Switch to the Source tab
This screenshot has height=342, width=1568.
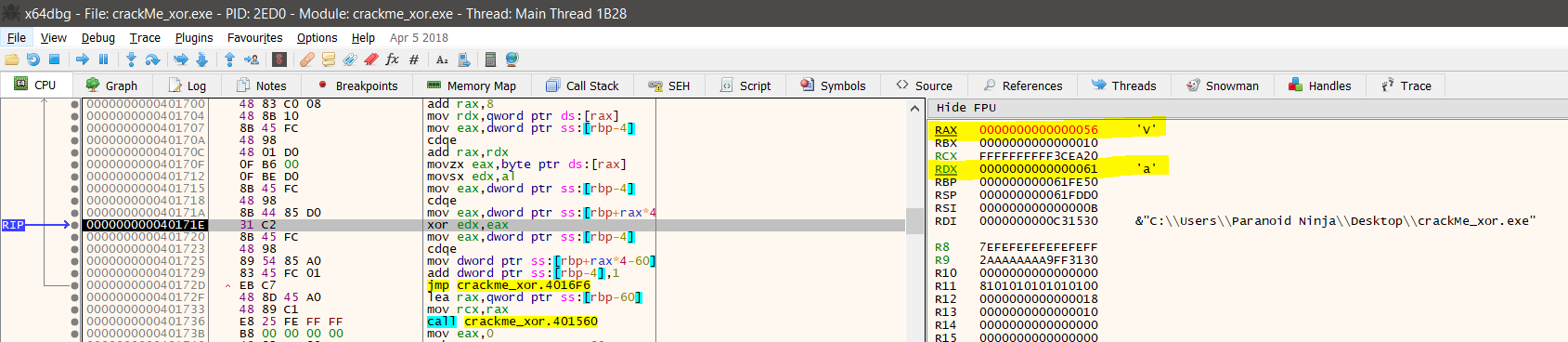(925, 85)
